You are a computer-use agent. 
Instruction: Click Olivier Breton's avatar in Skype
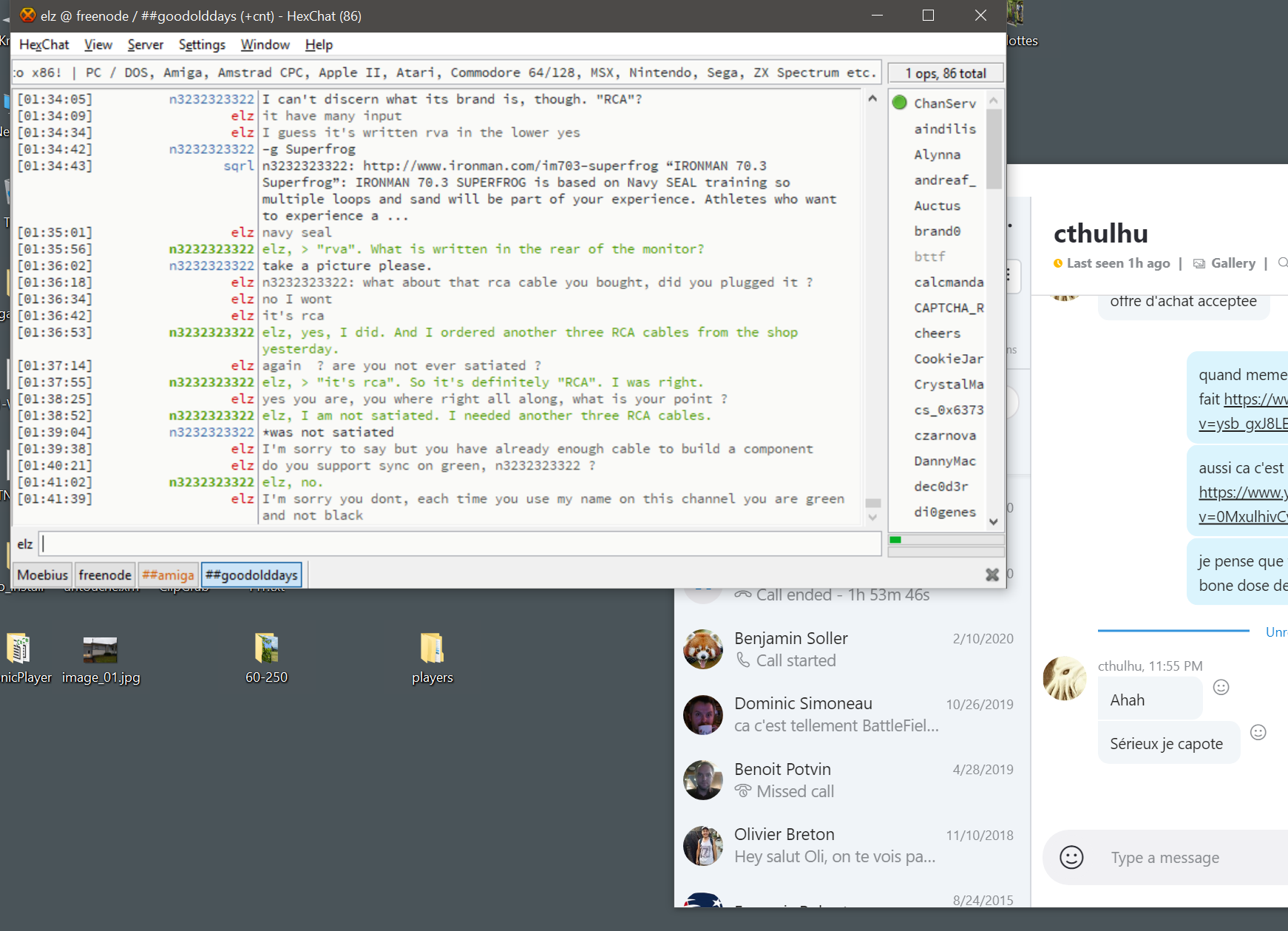[702, 845]
